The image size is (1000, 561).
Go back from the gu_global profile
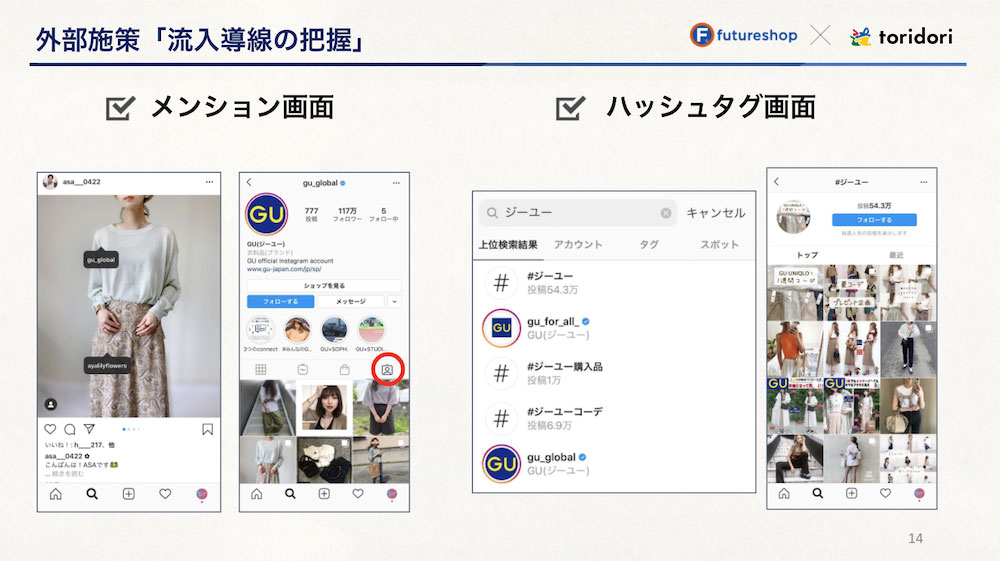tap(249, 182)
